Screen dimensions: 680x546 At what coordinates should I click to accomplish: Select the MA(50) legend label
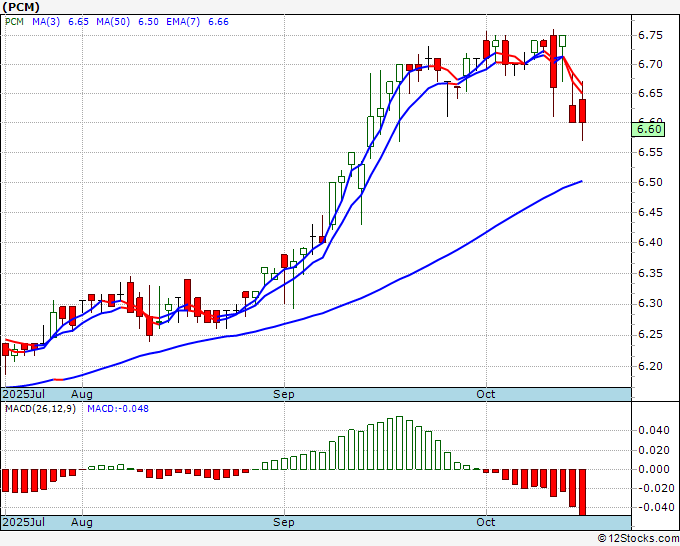113,22
